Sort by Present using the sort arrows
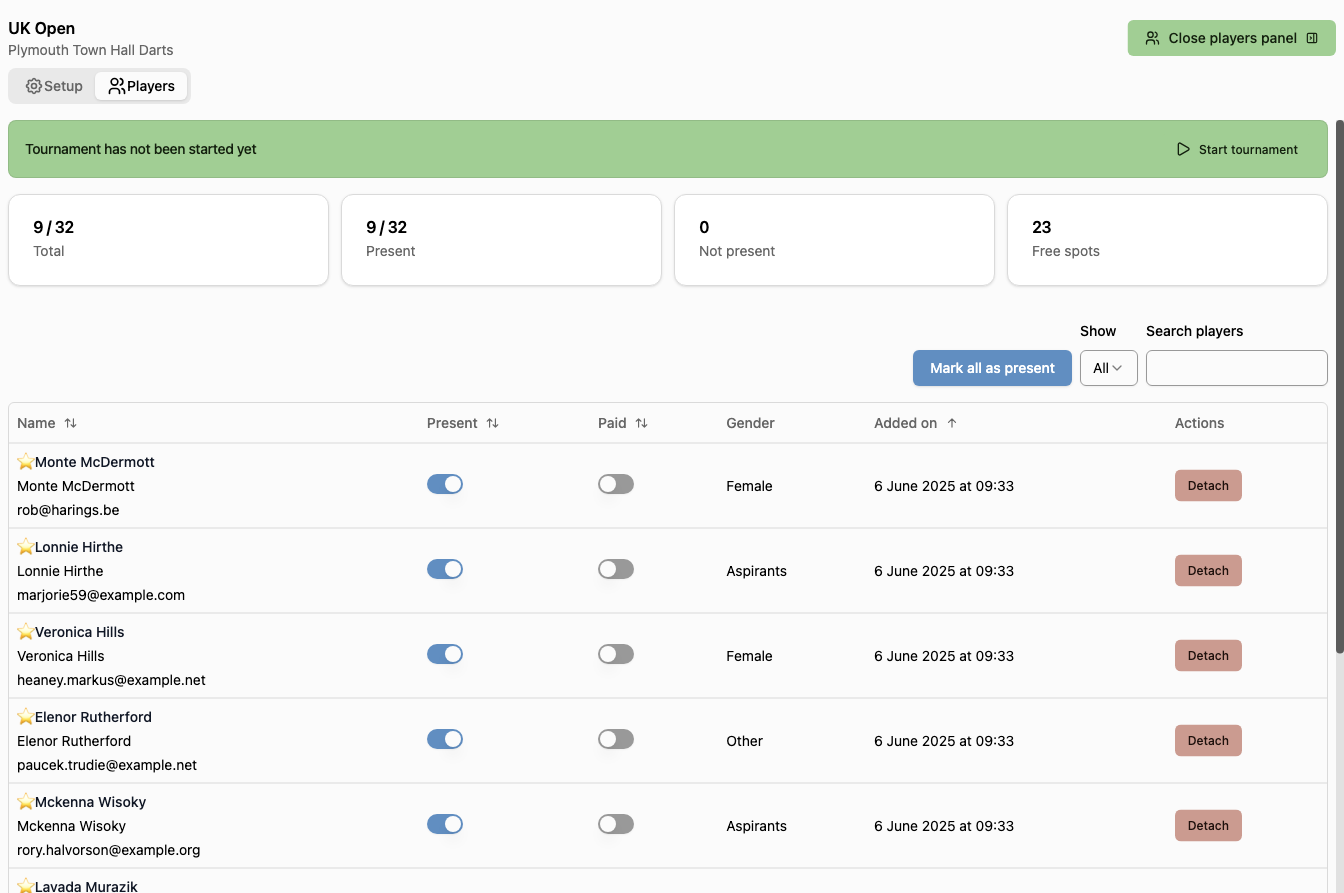The height and width of the screenshot is (893, 1344). [492, 423]
